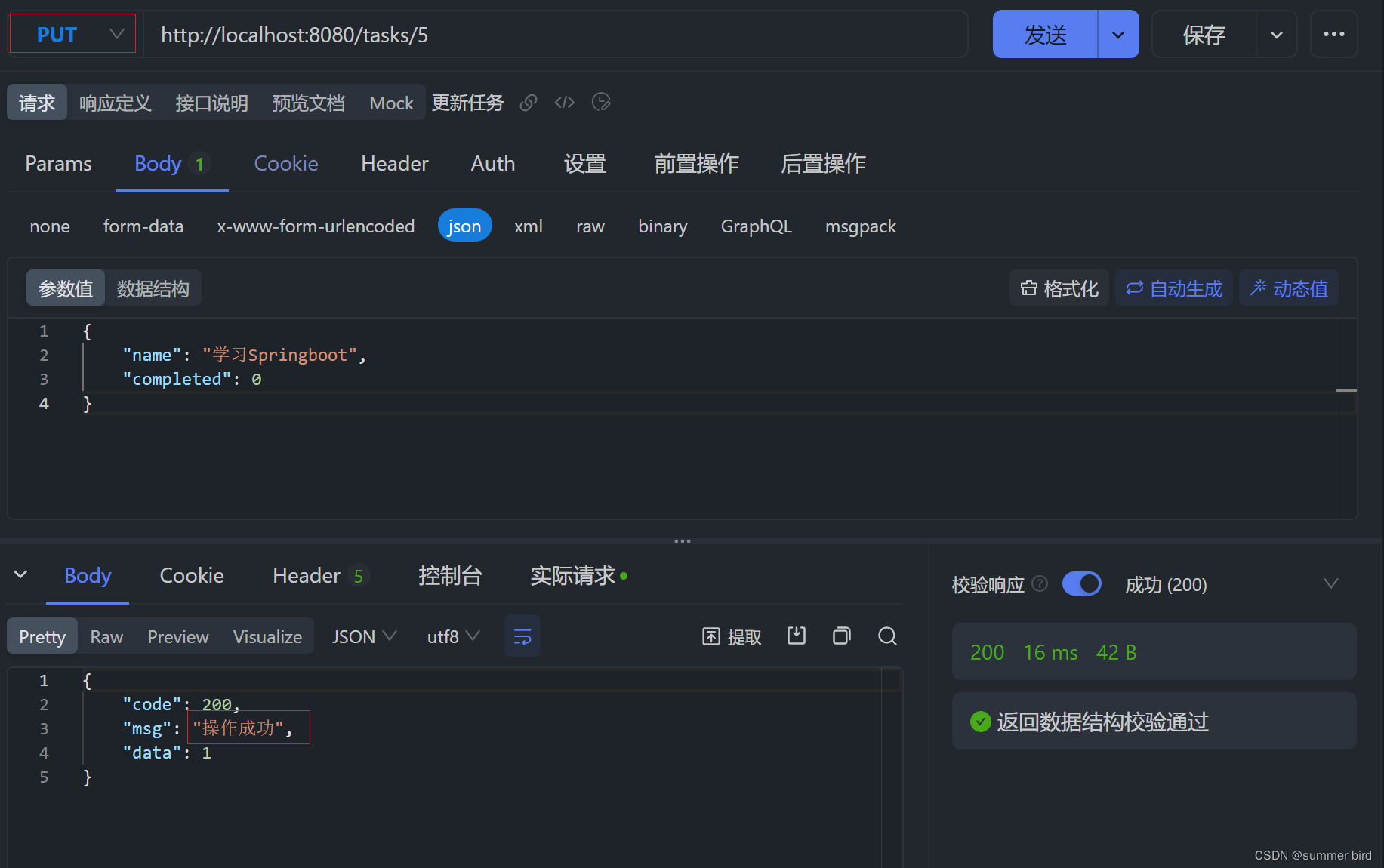
Task: Open the PUT method dropdown
Action: (x=72, y=34)
